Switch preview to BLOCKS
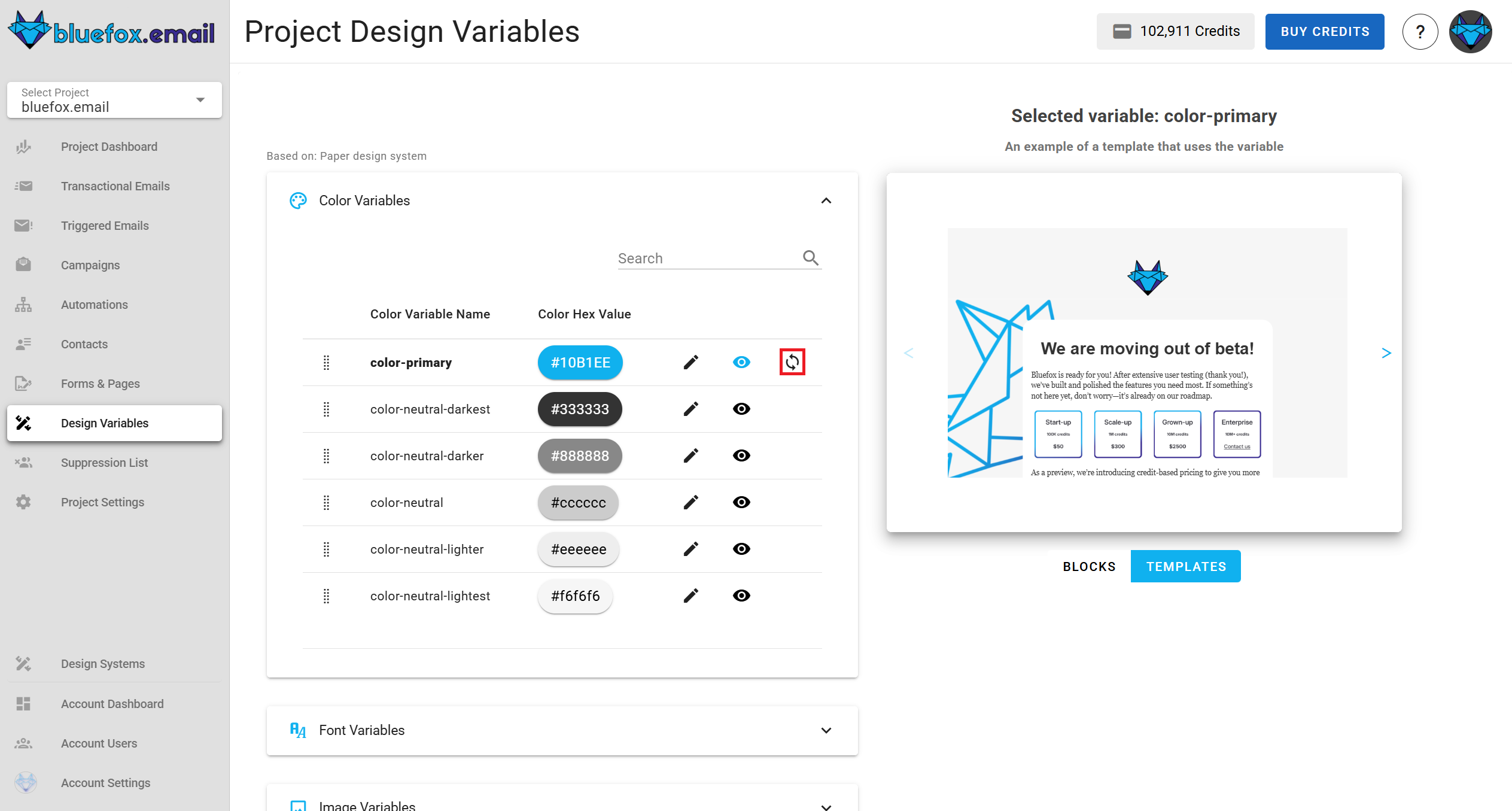This screenshot has height=811, width=1512. click(1089, 566)
